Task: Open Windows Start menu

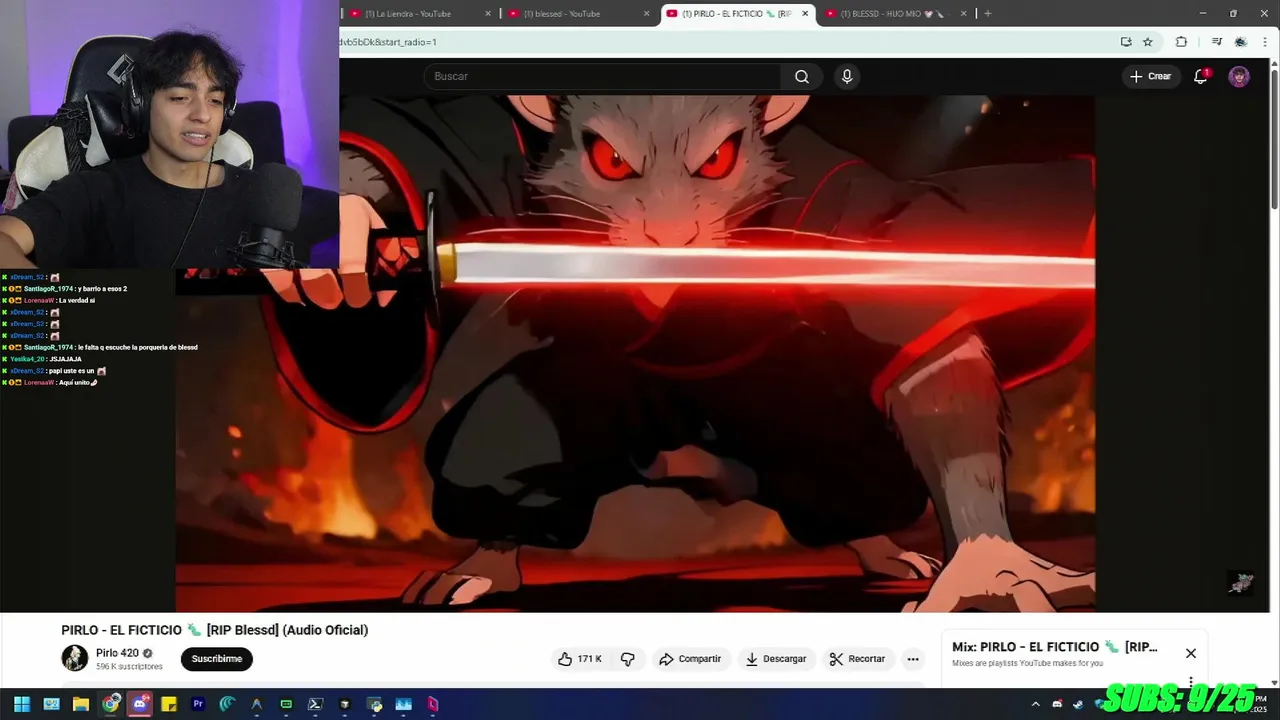Action: (x=21, y=704)
